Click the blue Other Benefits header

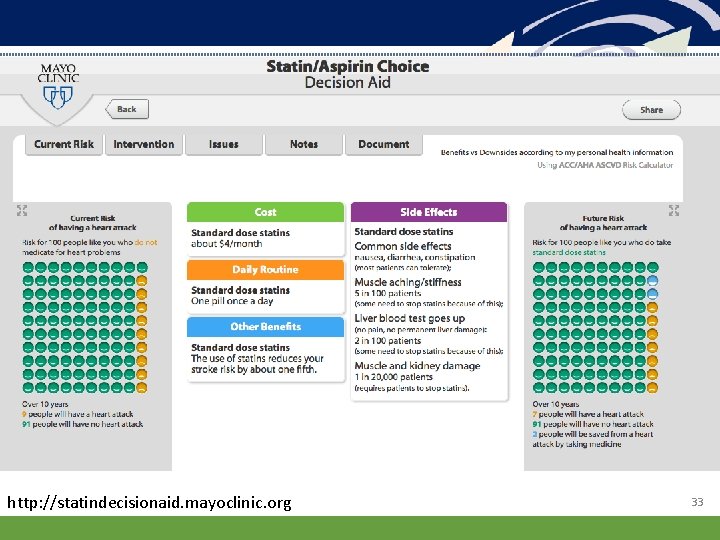tap(265, 327)
